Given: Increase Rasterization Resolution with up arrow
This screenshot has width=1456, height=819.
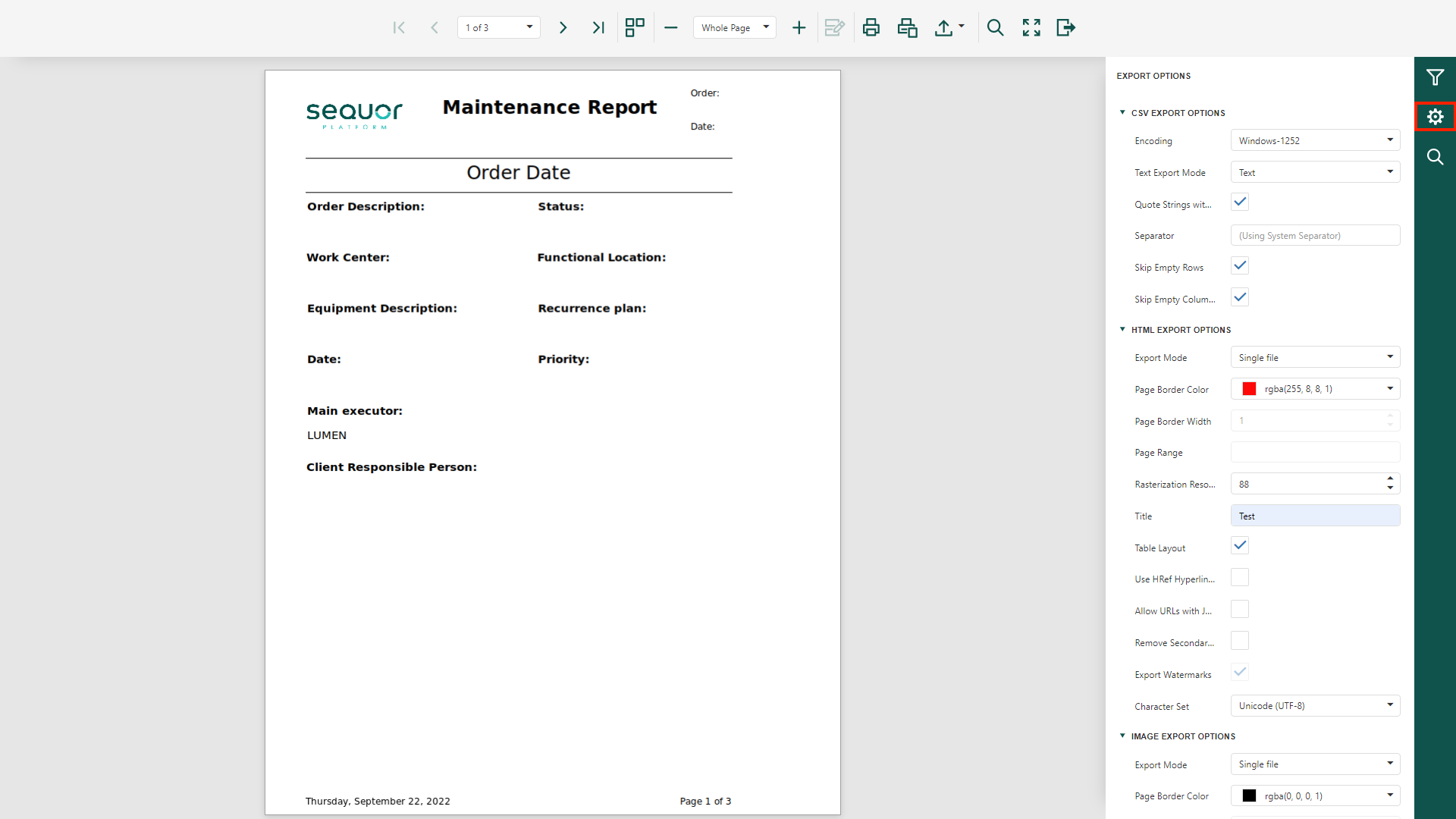Looking at the screenshot, I should click(1390, 479).
